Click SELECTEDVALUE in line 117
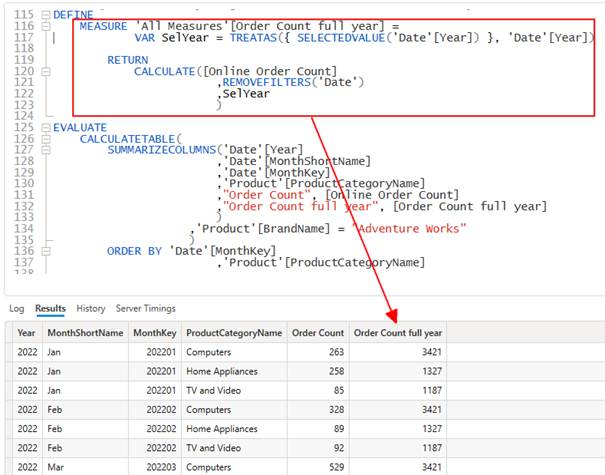This screenshot has width=605, height=475. click(x=341, y=38)
